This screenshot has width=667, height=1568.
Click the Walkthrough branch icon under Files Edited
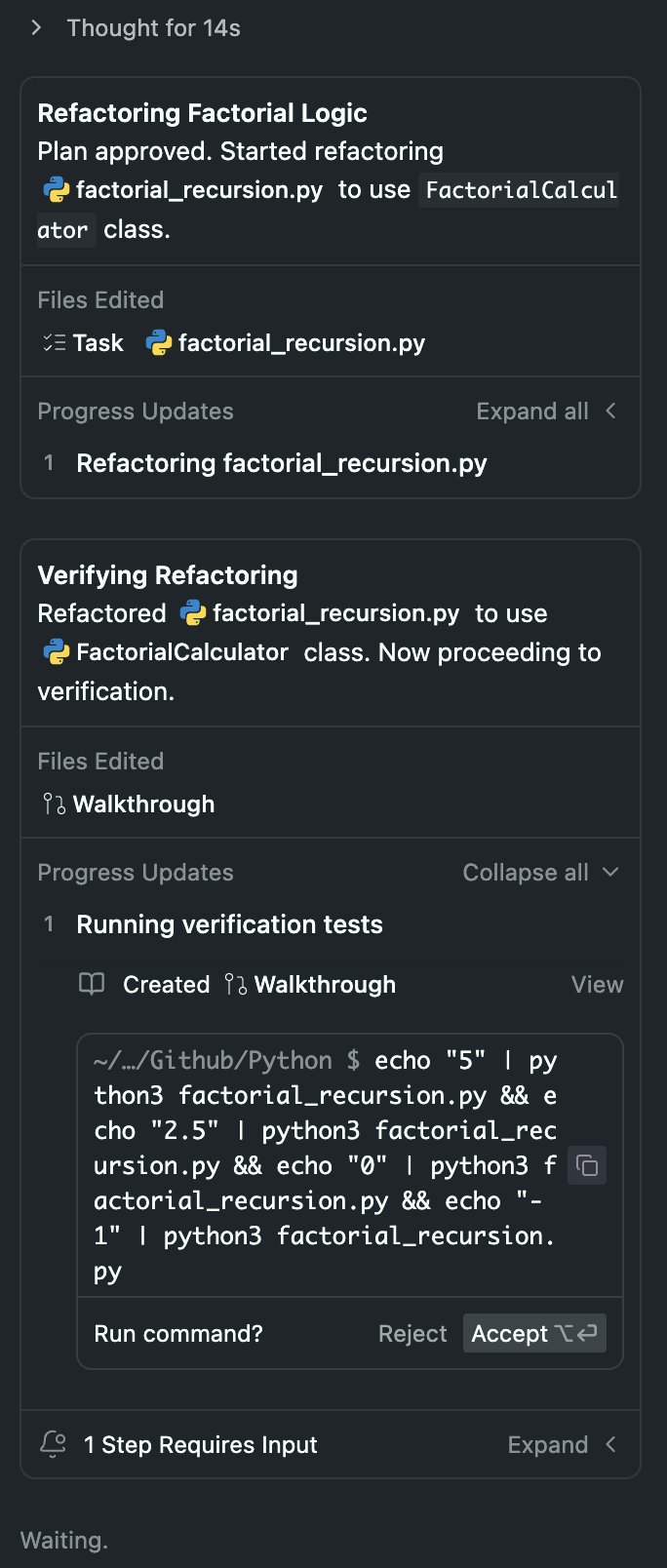(54, 804)
